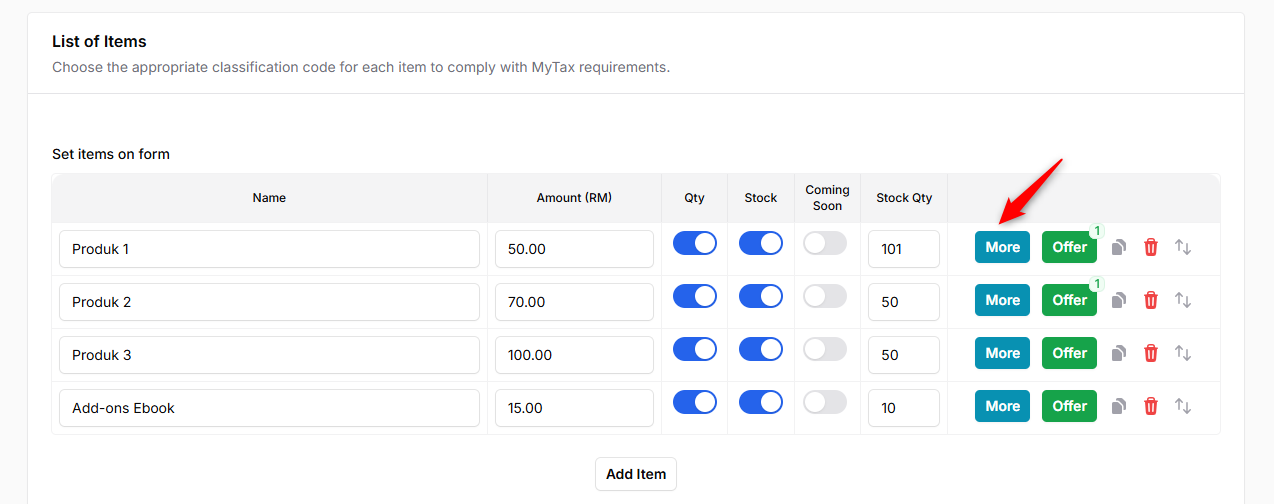Open the Offer settings for Produk 2

1069,300
